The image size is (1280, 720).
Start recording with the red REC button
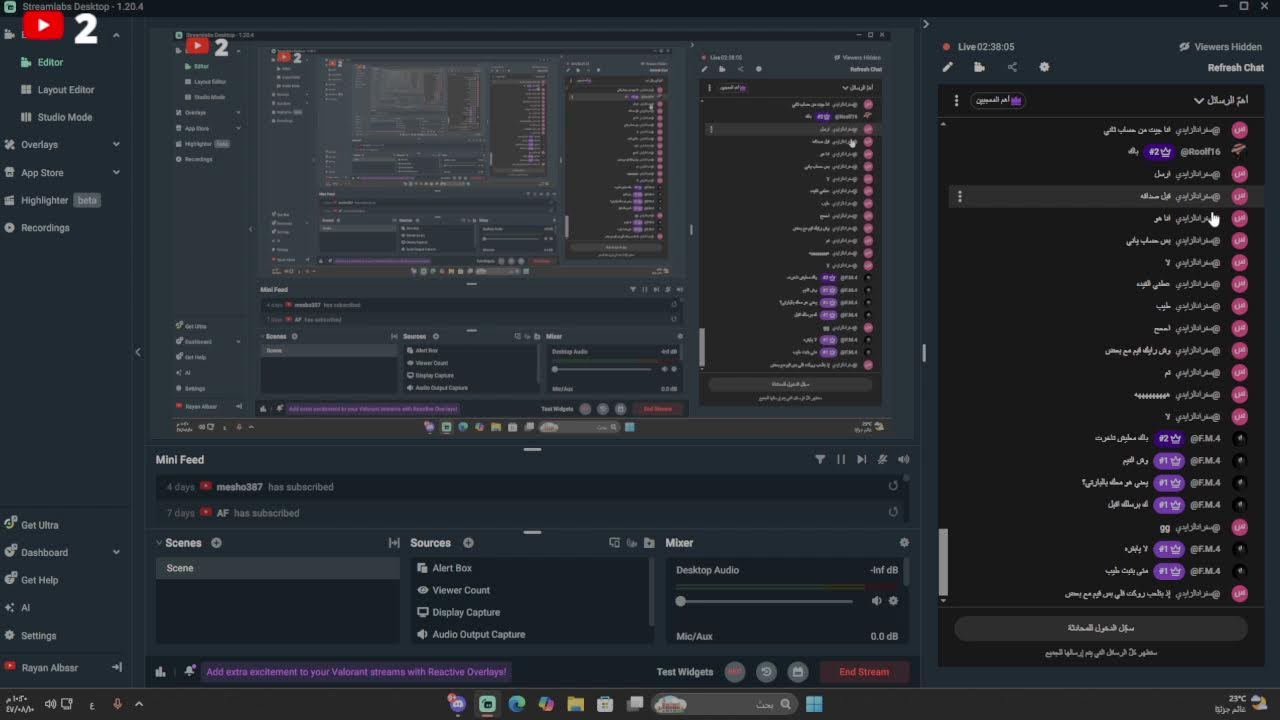click(x=735, y=672)
